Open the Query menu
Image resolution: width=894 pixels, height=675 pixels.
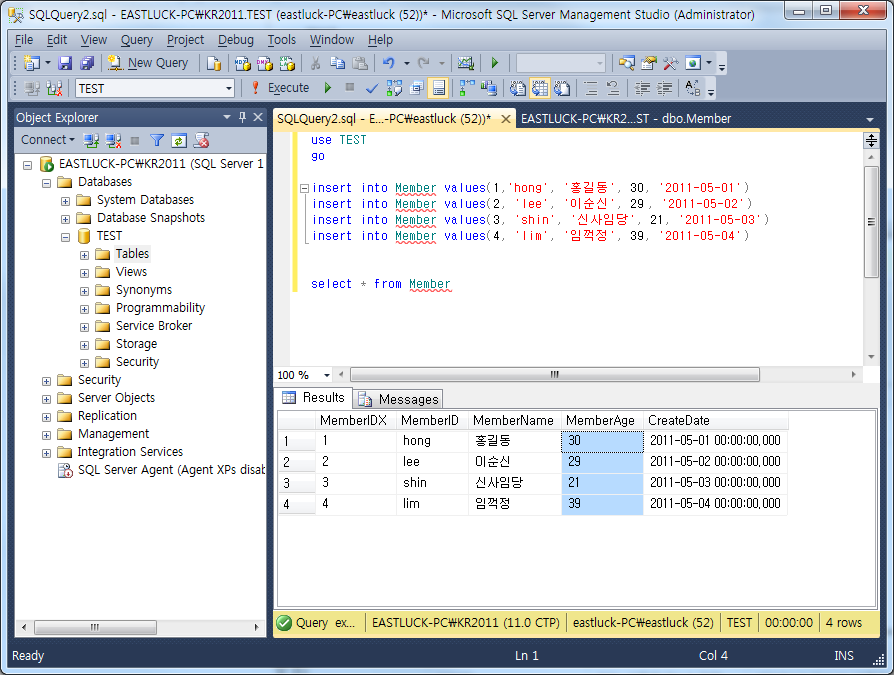pos(137,40)
